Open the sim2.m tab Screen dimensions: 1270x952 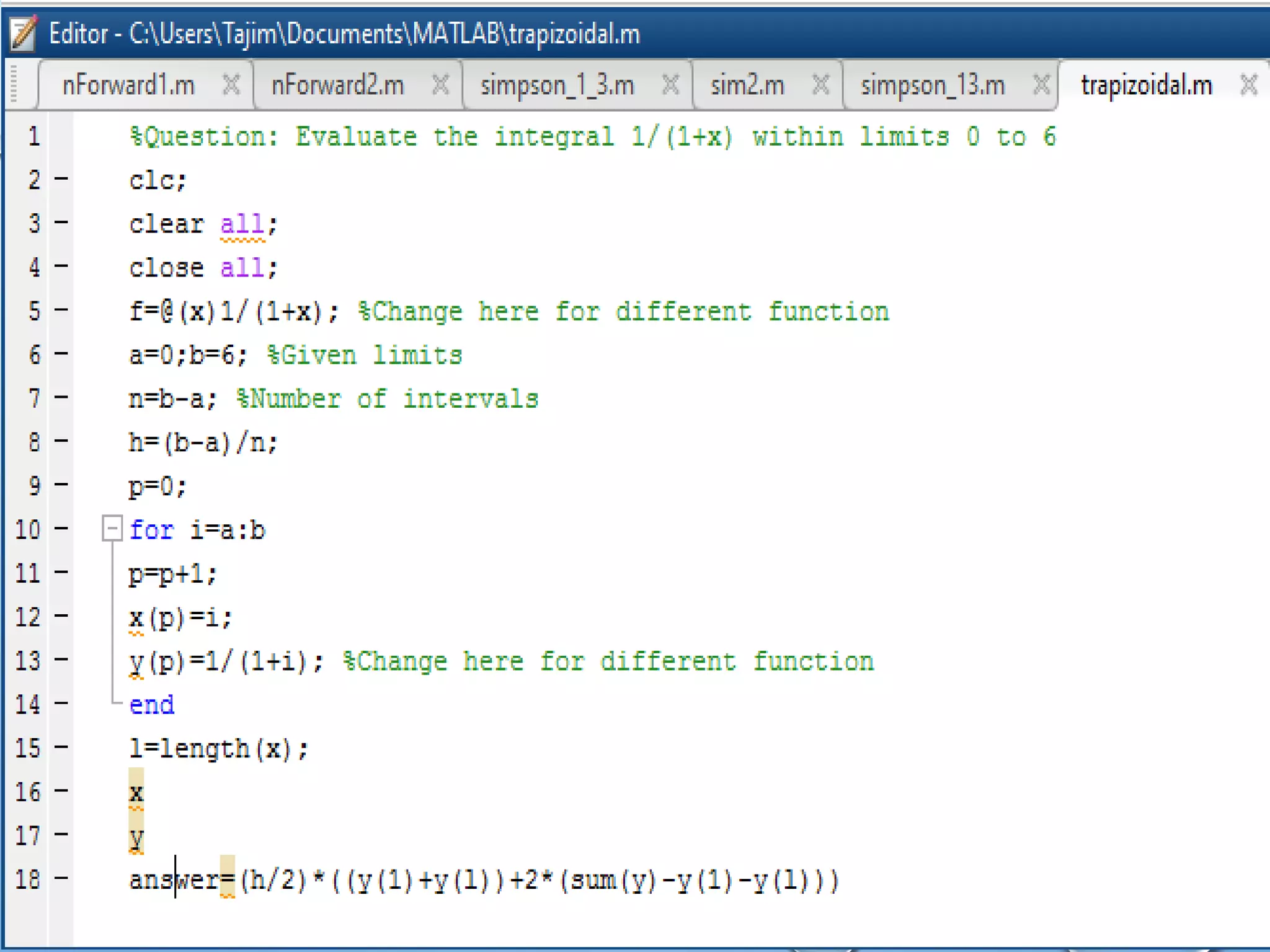[747, 85]
